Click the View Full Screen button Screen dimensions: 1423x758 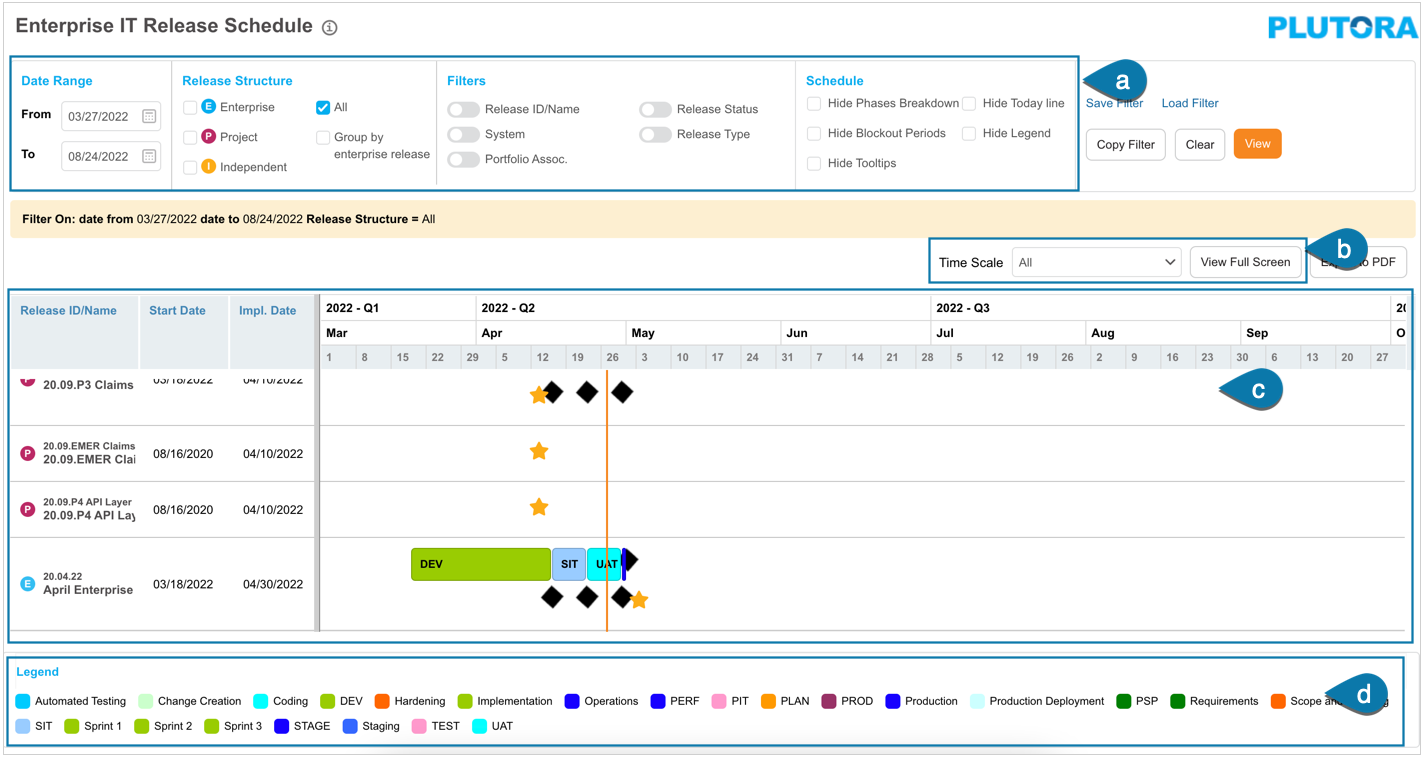point(1245,262)
